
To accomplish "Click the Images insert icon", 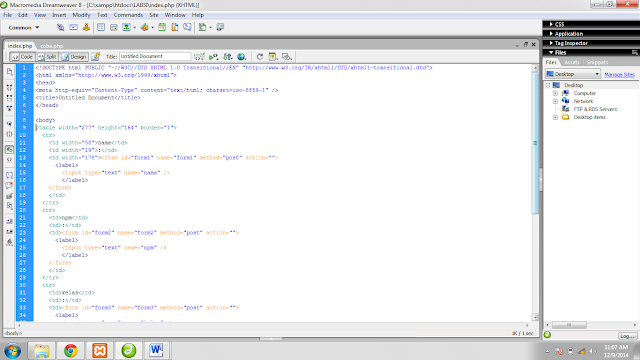I will click(127, 27).
